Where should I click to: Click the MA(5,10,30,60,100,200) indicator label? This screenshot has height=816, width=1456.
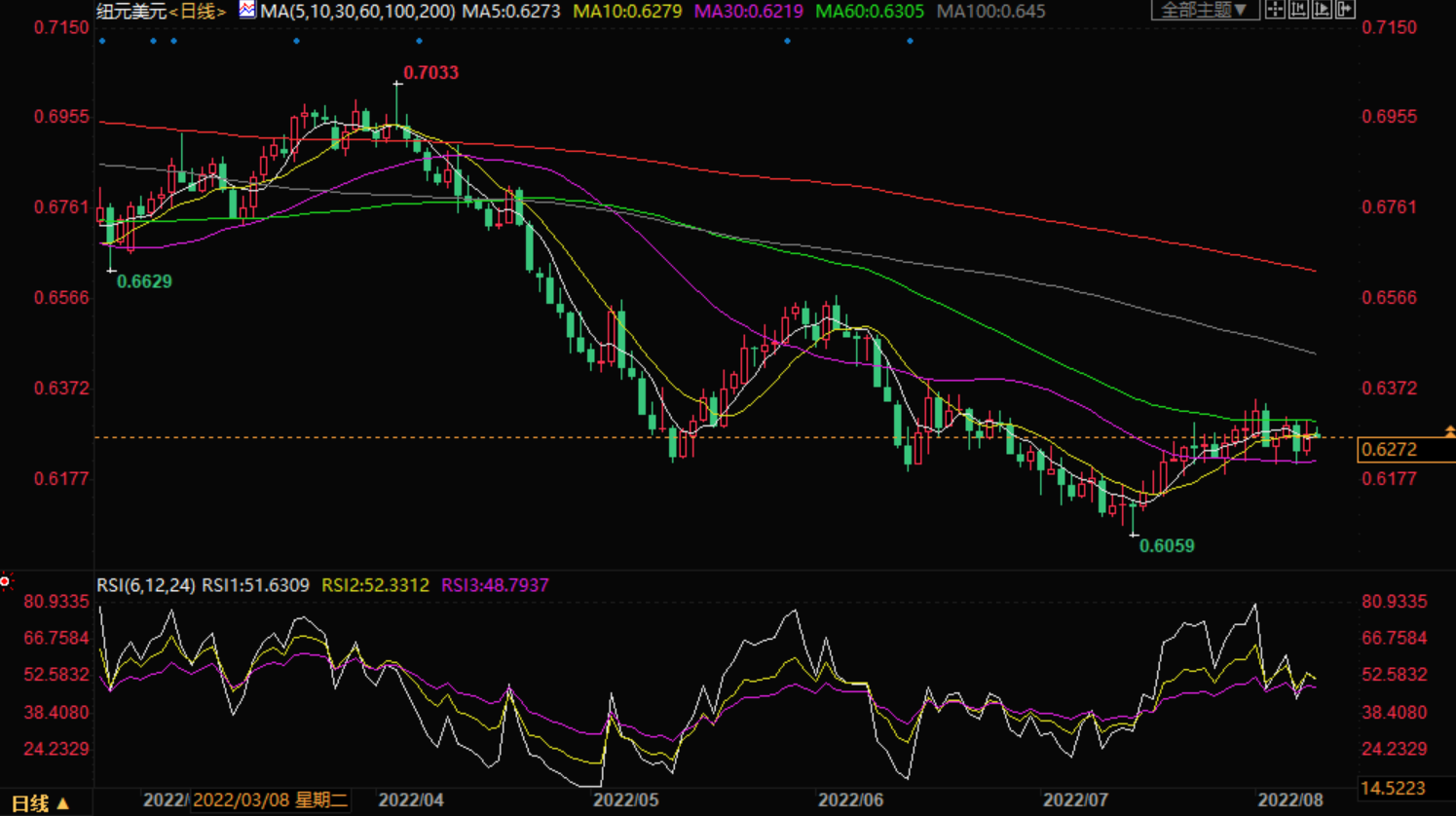[357, 12]
